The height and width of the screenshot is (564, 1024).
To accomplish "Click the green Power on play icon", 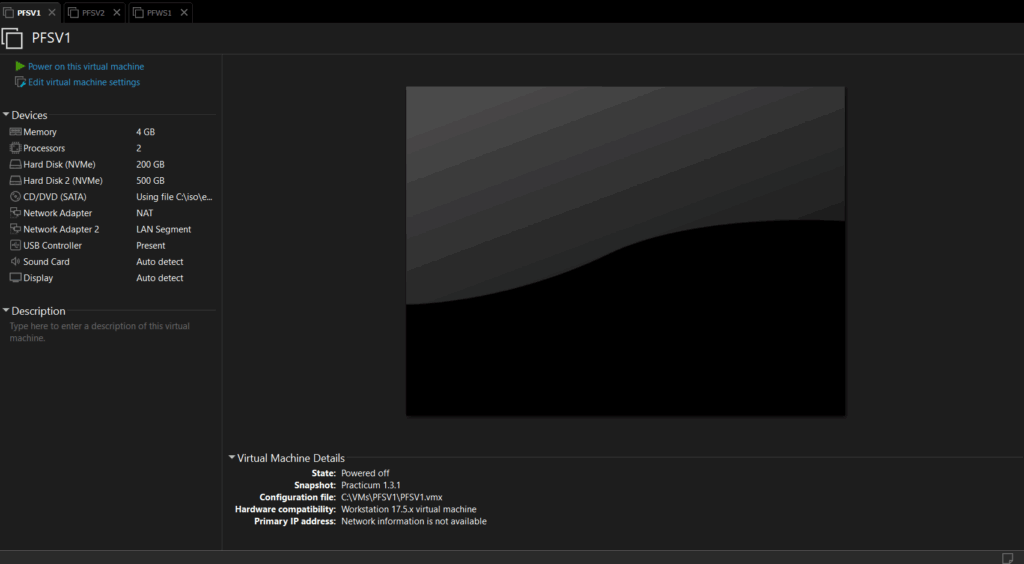I will 20,66.
